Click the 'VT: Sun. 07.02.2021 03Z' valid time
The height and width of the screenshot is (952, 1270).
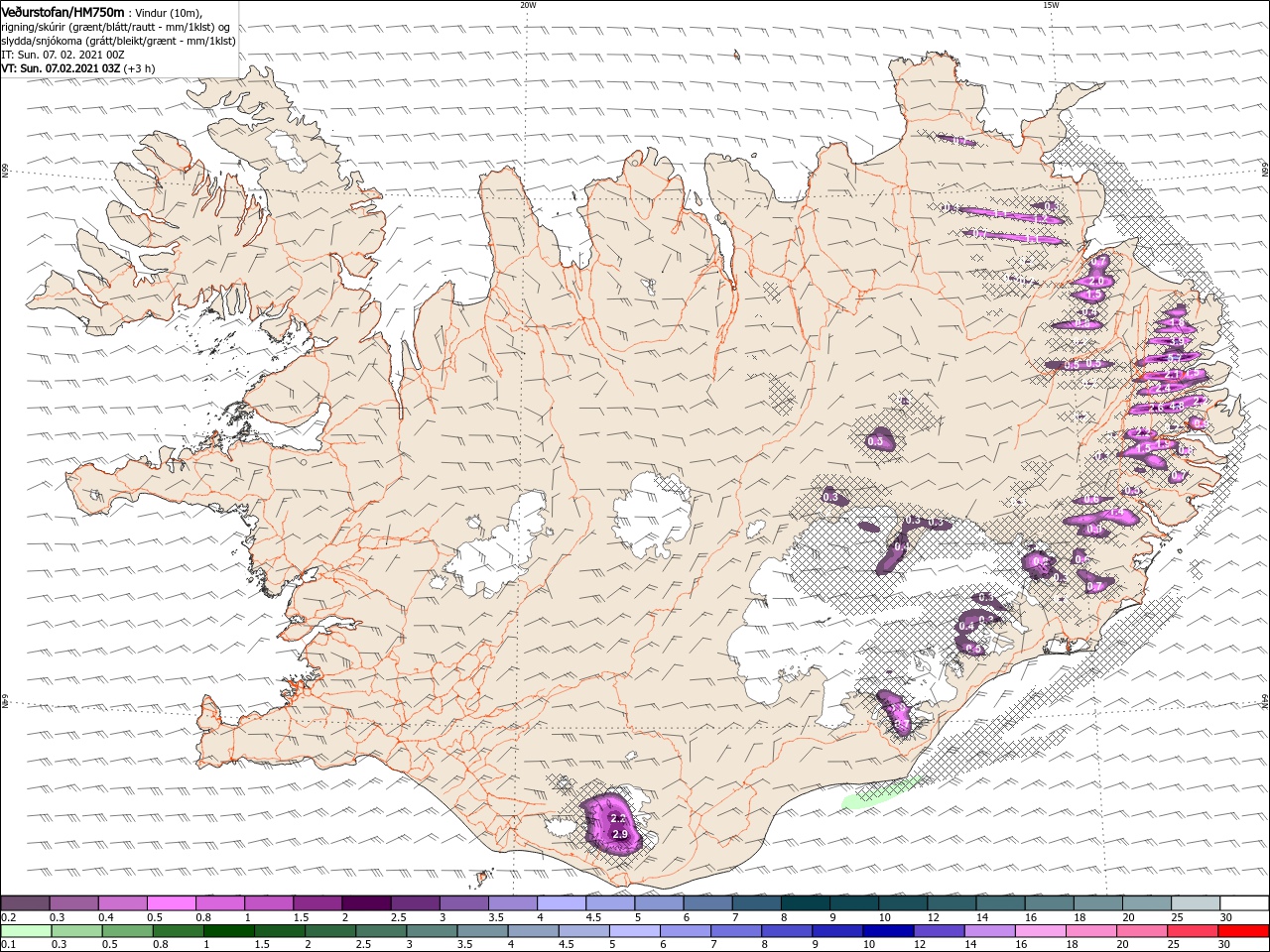(x=61, y=68)
